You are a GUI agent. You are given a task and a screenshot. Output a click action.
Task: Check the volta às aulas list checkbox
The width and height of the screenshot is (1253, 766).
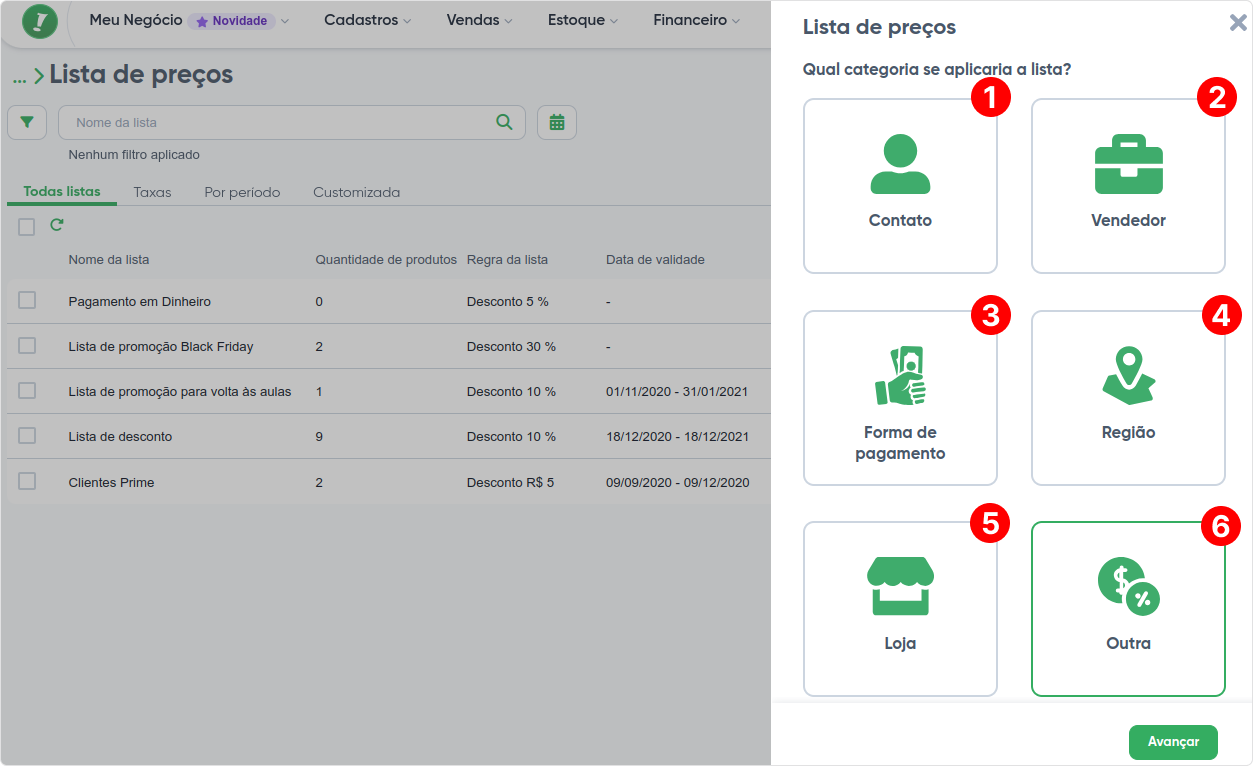[27, 390]
